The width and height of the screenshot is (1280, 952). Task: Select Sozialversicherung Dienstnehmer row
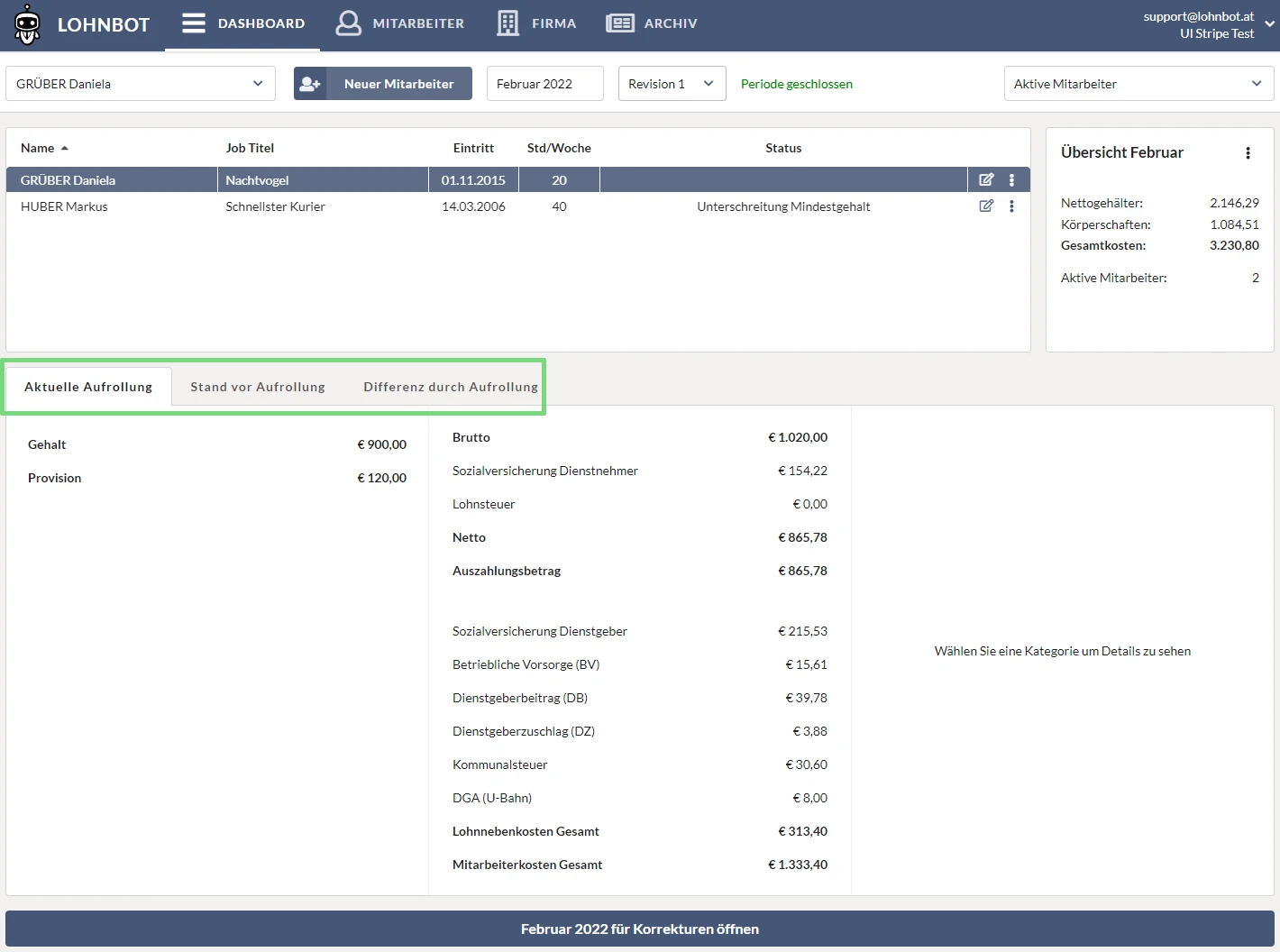pyautogui.click(x=640, y=471)
